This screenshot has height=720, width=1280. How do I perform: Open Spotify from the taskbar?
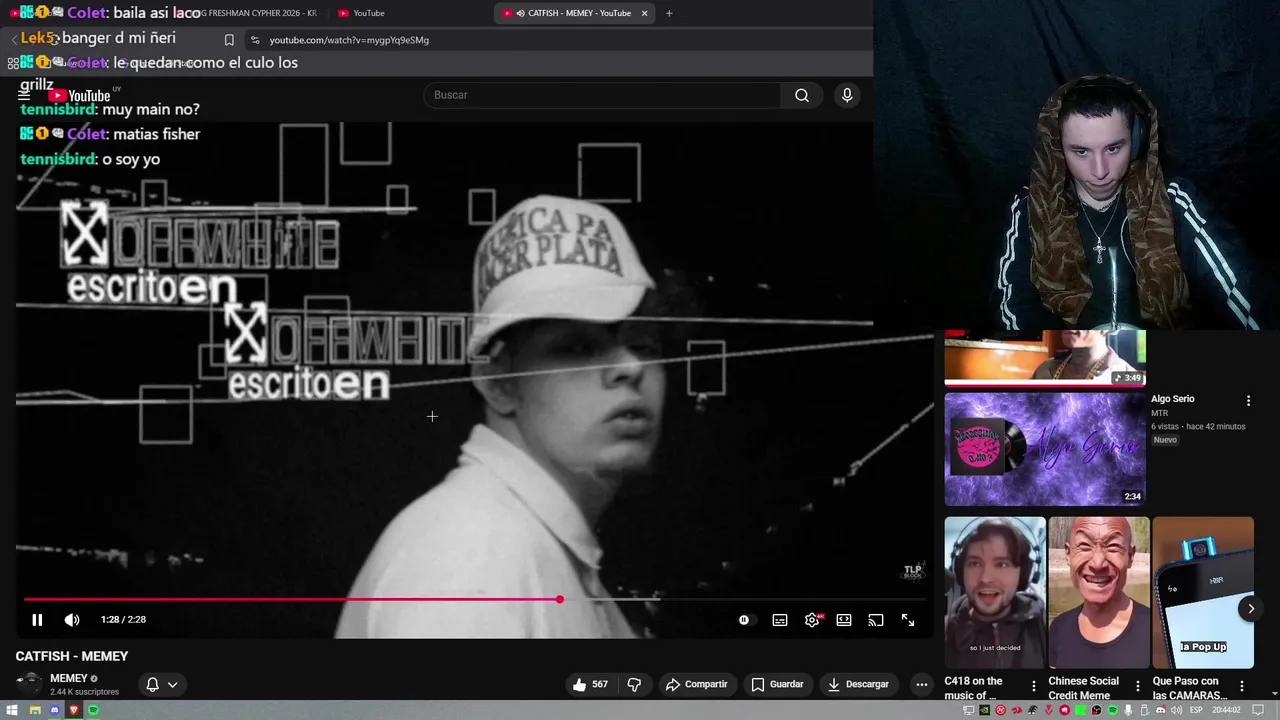pyautogui.click(x=94, y=710)
